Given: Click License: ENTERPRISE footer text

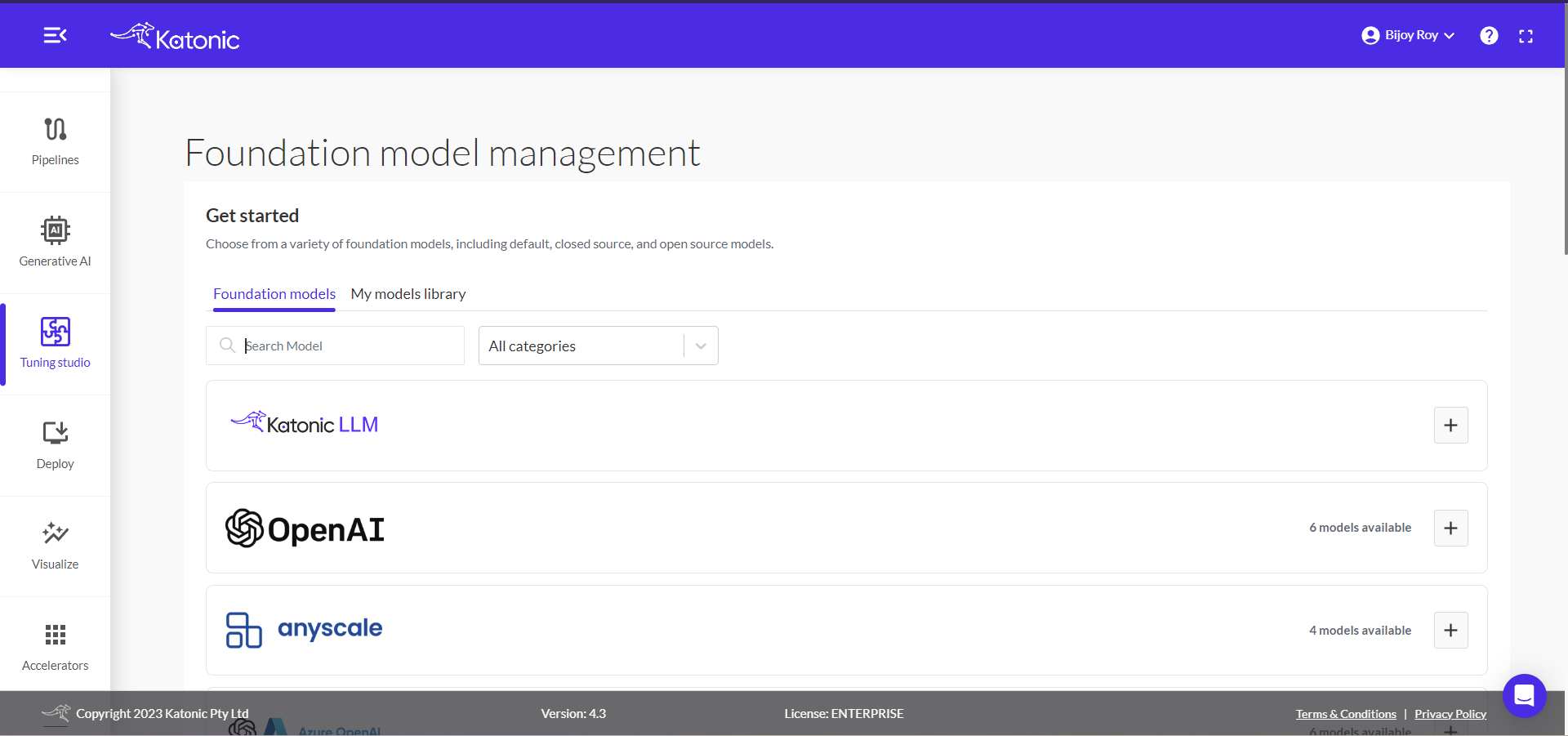Looking at the screenshot, I should click(844, 714).
